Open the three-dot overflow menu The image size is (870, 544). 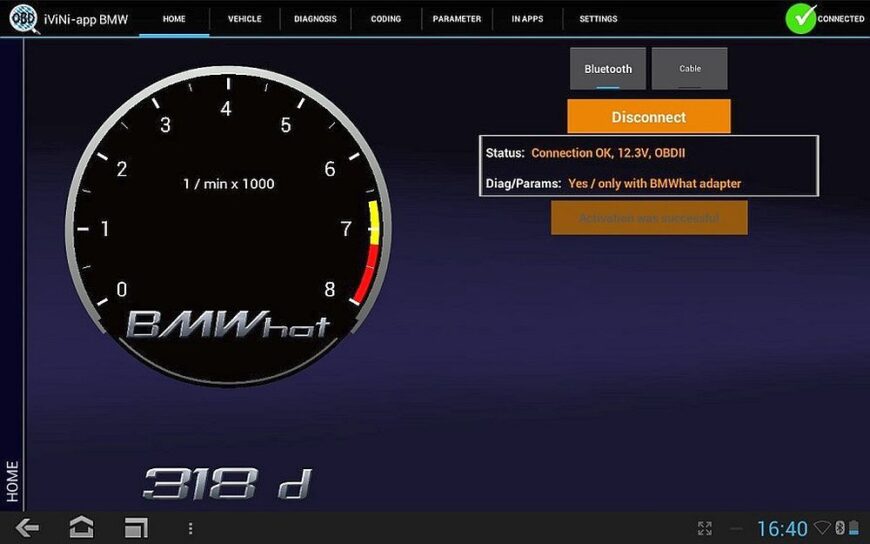tap(190, 527)
